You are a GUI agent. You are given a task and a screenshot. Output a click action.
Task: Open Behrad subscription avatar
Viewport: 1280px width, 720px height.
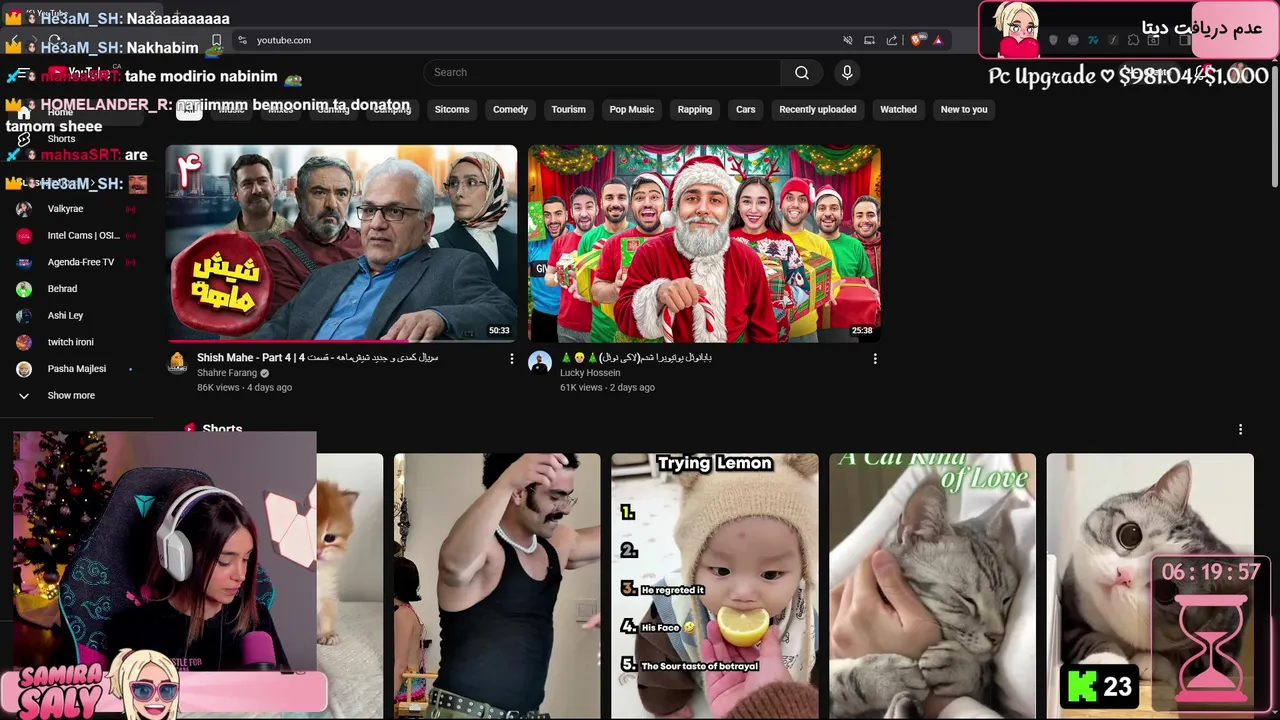(24, 289)
